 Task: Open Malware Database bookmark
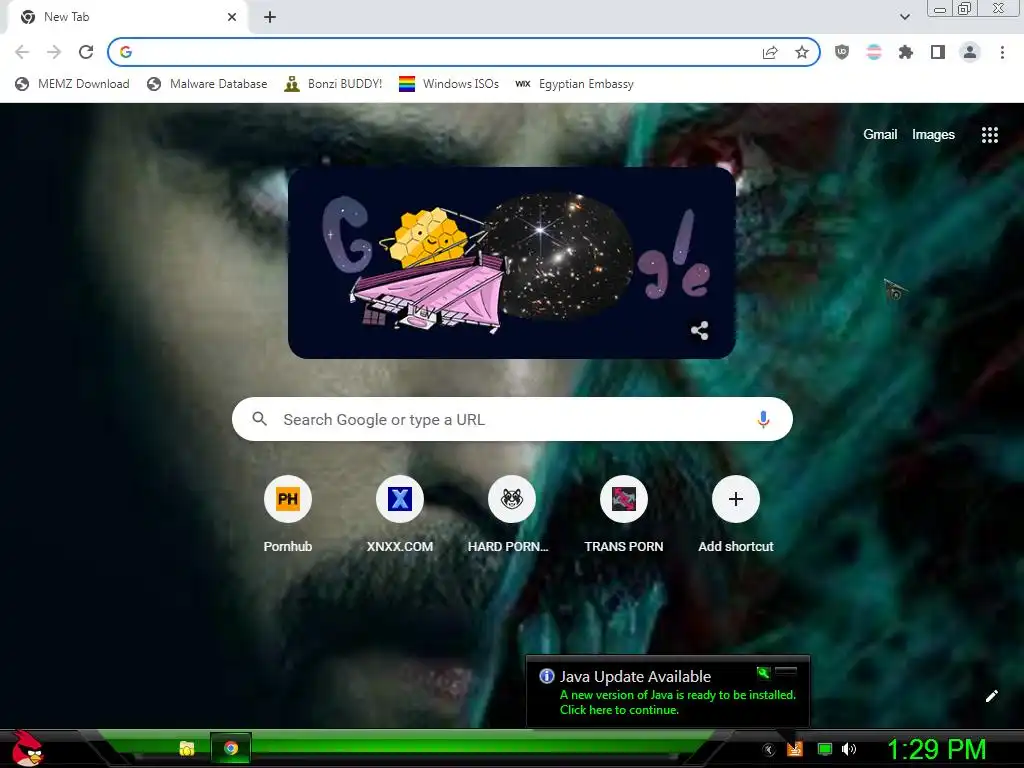point(207,84)
